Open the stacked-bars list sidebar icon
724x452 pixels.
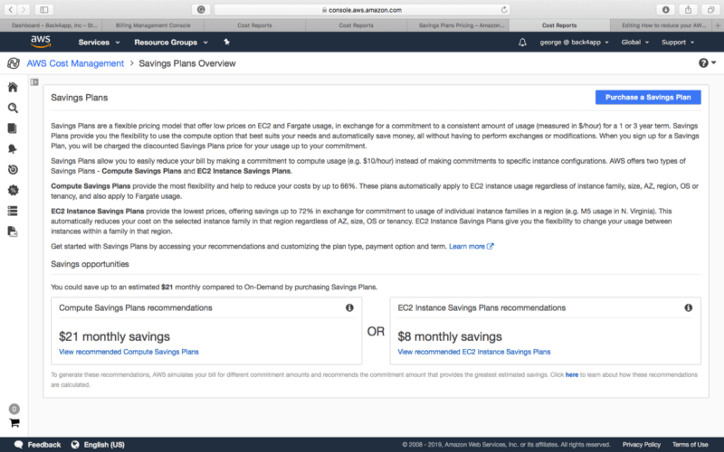point(12,211)
